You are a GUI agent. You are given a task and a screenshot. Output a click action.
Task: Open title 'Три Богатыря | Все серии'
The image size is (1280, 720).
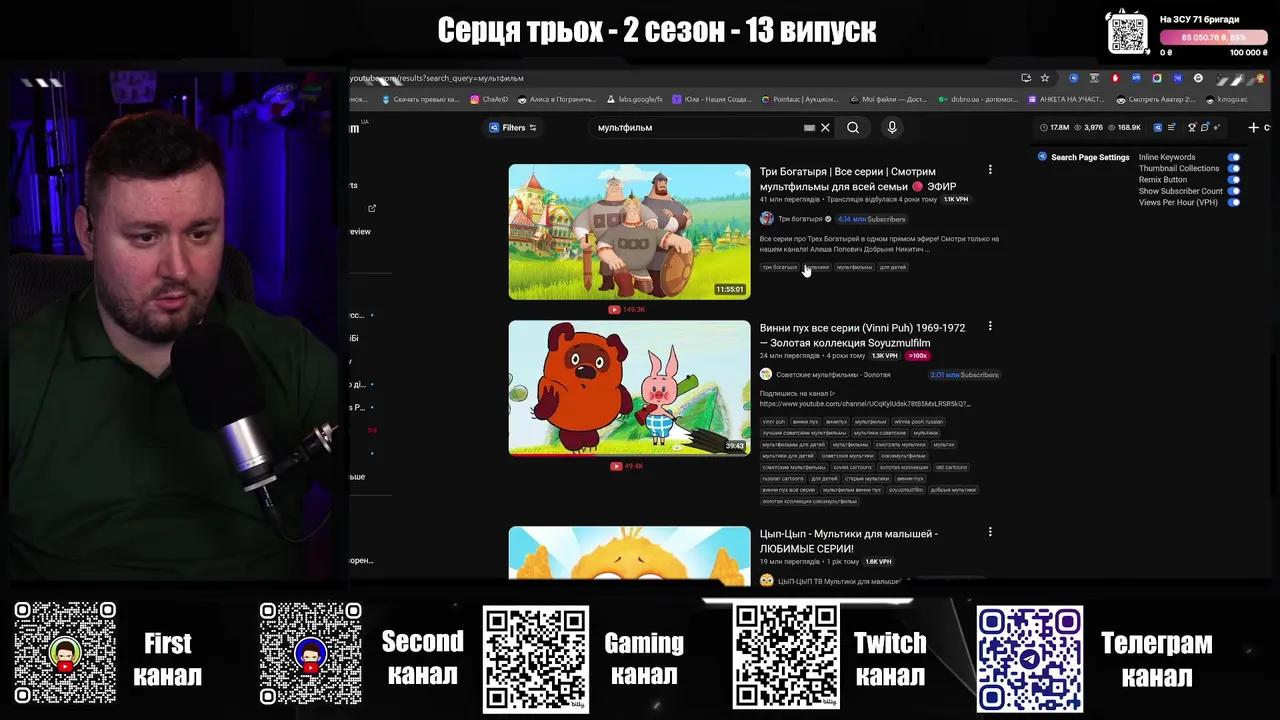click(x=857, y=179)
